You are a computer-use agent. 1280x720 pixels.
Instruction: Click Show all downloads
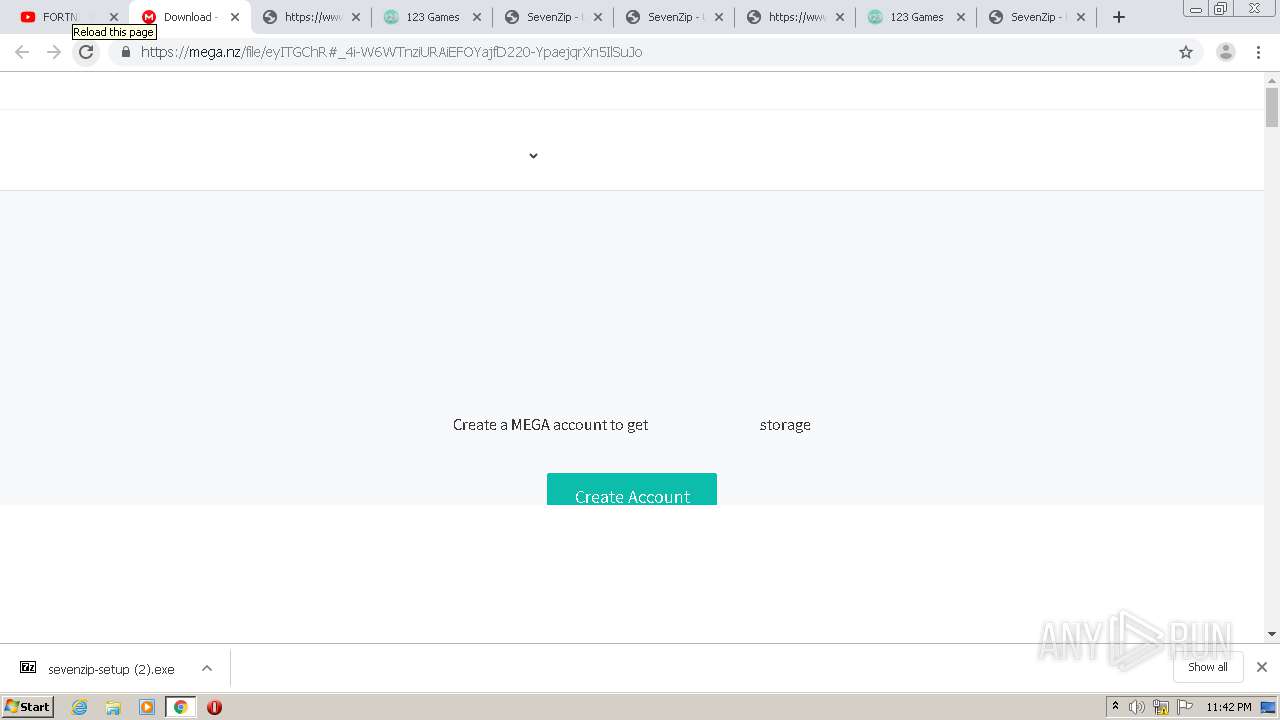[x=1208, y=667]
